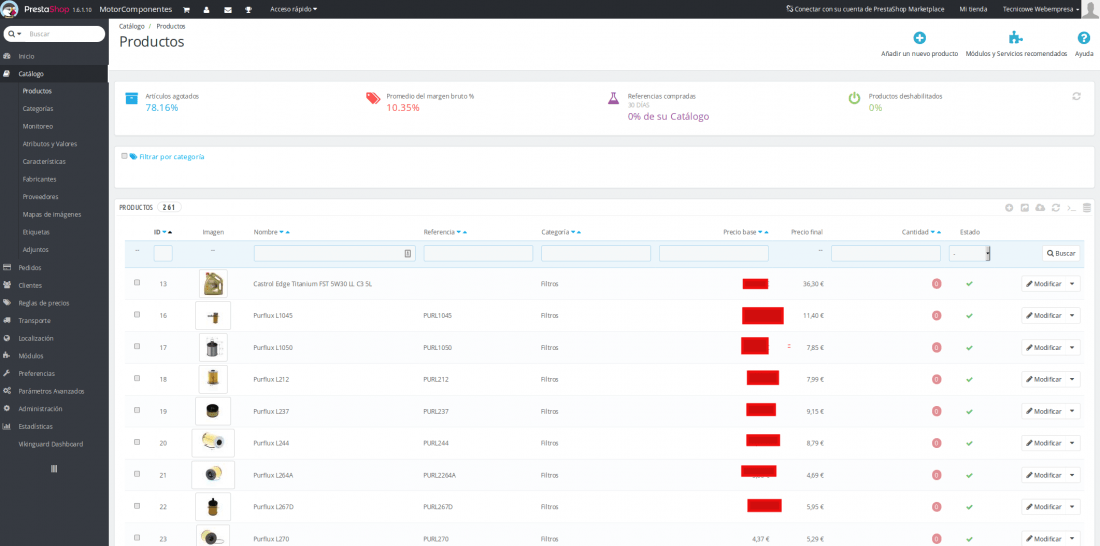This screenshot has width=1100, height=546.
Task: Click the Buscar filter button
Action: click(1061, 253)
